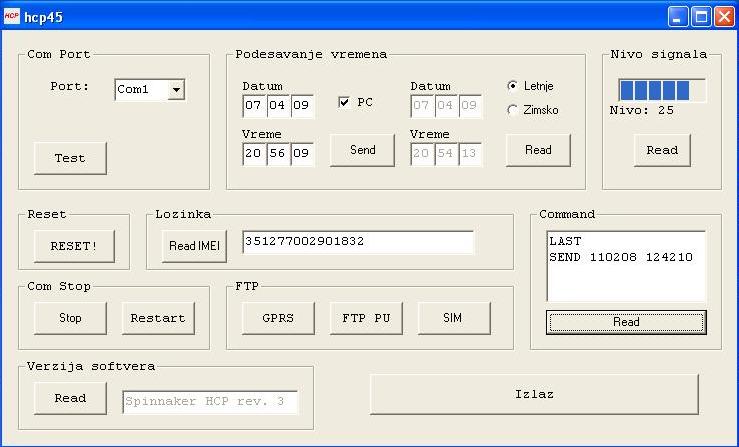The image size is (739, 447).
Task: Click the GPRS button
Action: 277,318
